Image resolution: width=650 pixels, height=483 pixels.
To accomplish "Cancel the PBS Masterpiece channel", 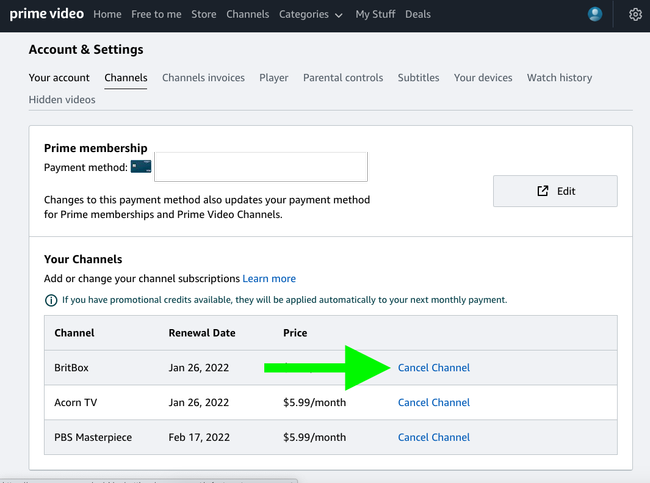I will pos(434,437).
